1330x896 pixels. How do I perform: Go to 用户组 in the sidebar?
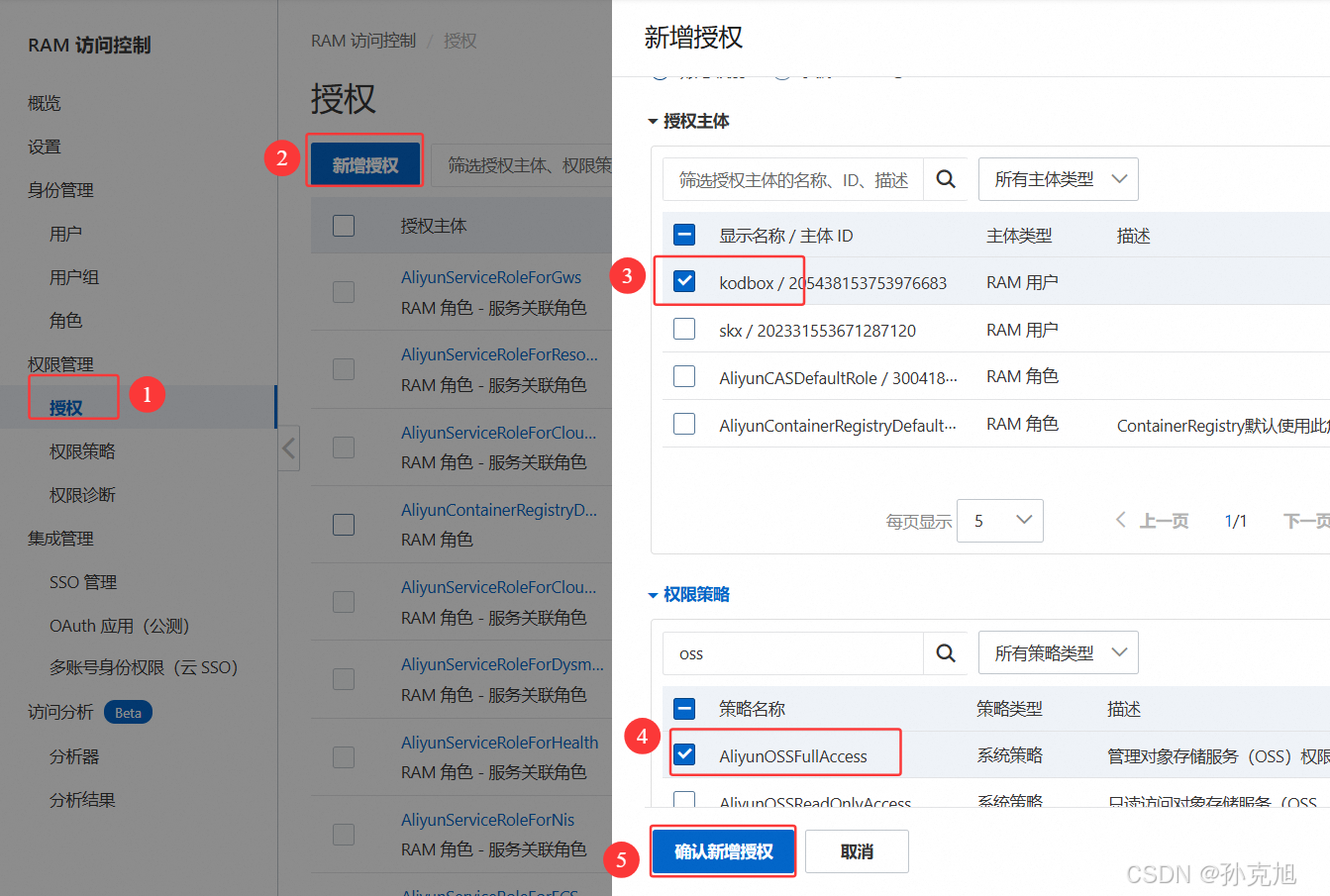[x=74, y=277]
